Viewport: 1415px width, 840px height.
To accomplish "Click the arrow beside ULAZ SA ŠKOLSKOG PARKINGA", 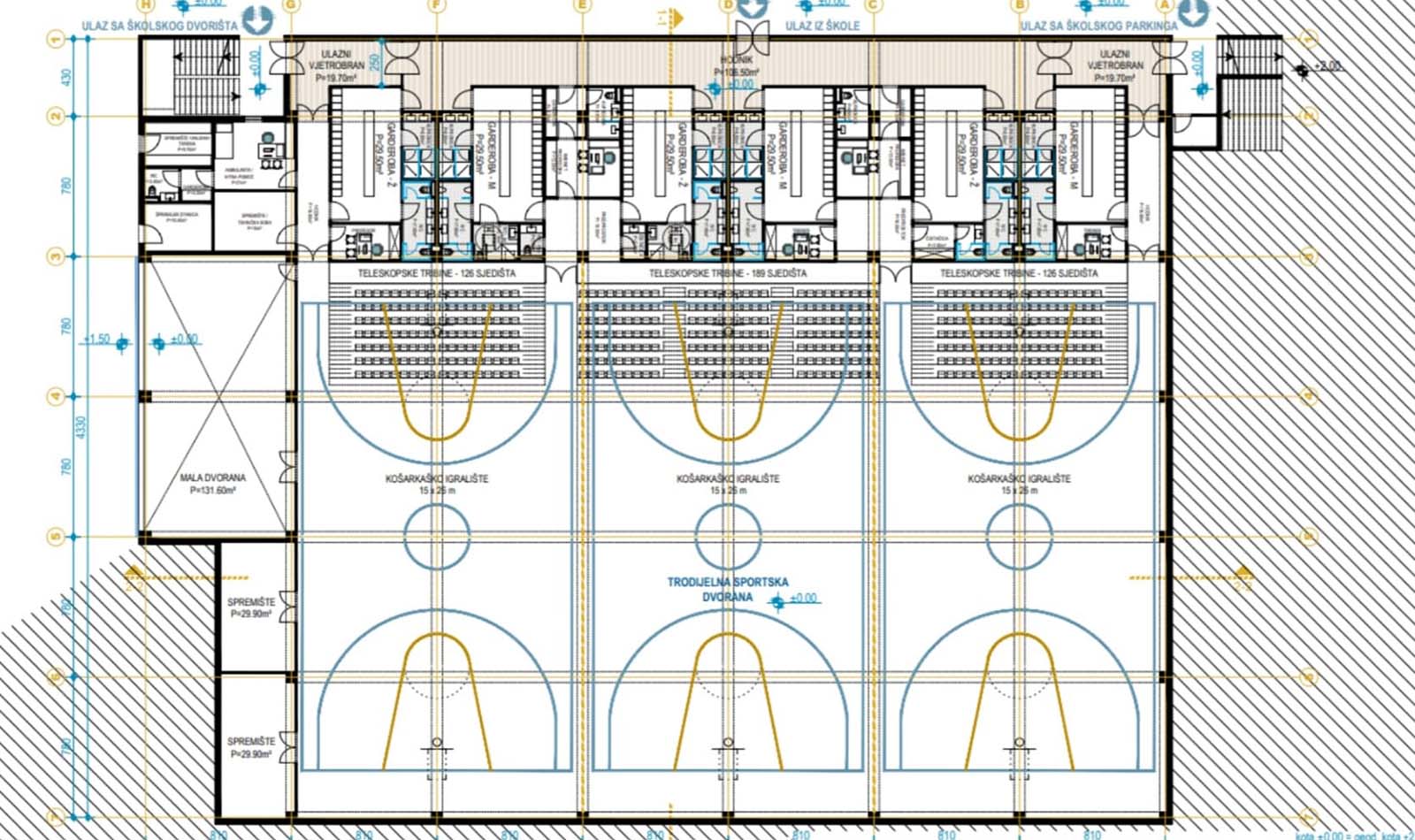I will 1192,12.
